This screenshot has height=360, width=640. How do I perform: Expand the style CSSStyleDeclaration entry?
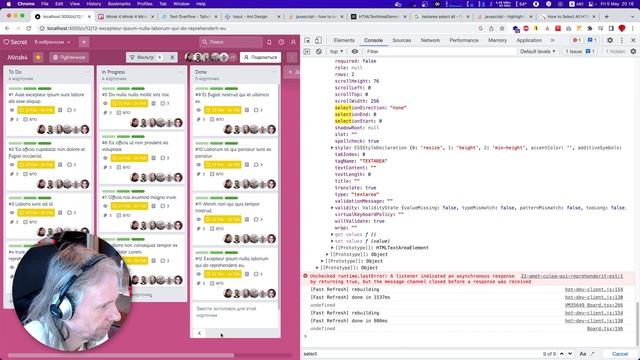[x=332, y=148]
